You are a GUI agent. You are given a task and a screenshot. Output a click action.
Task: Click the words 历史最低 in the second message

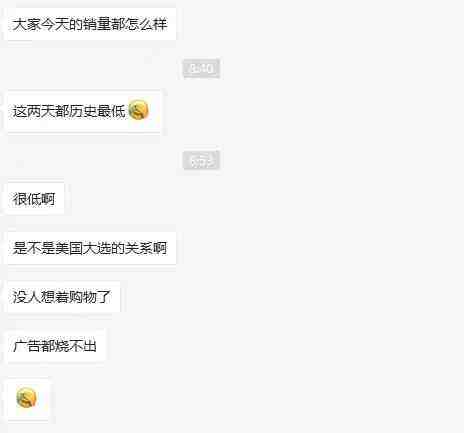tap(97, 111)
